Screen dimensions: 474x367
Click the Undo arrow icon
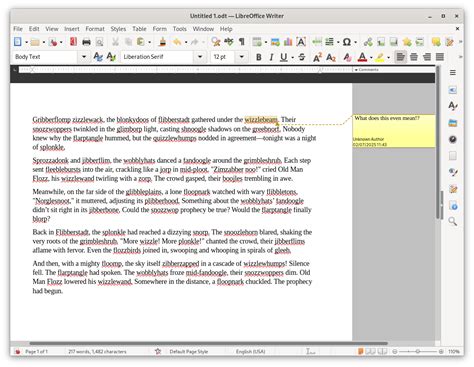click(177, 42)
